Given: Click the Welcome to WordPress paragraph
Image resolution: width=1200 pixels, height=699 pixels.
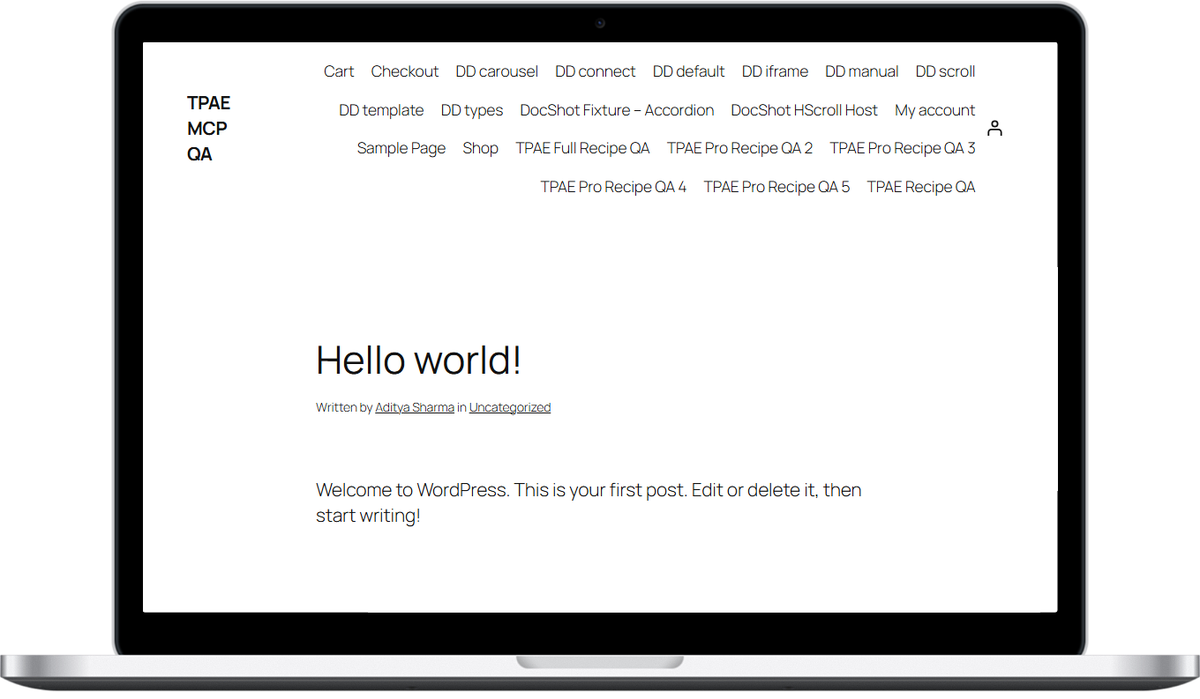Looking at the screenshot, I should [589, 504].
